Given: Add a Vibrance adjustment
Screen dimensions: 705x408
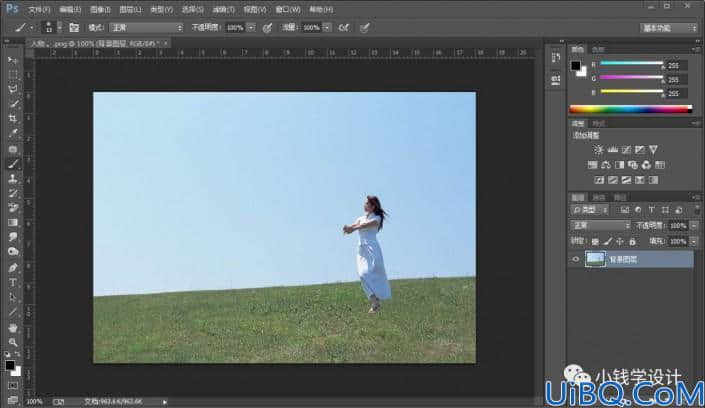Looking at the screenshot, I should (653, 149).
